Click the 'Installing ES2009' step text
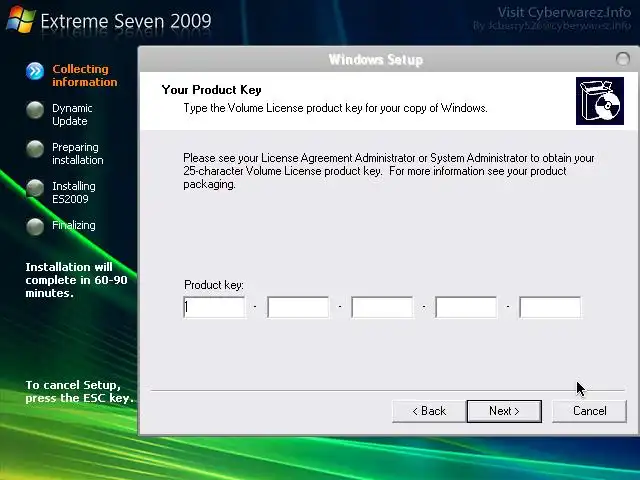Screen dimensions: 640x480 [74, 192]
